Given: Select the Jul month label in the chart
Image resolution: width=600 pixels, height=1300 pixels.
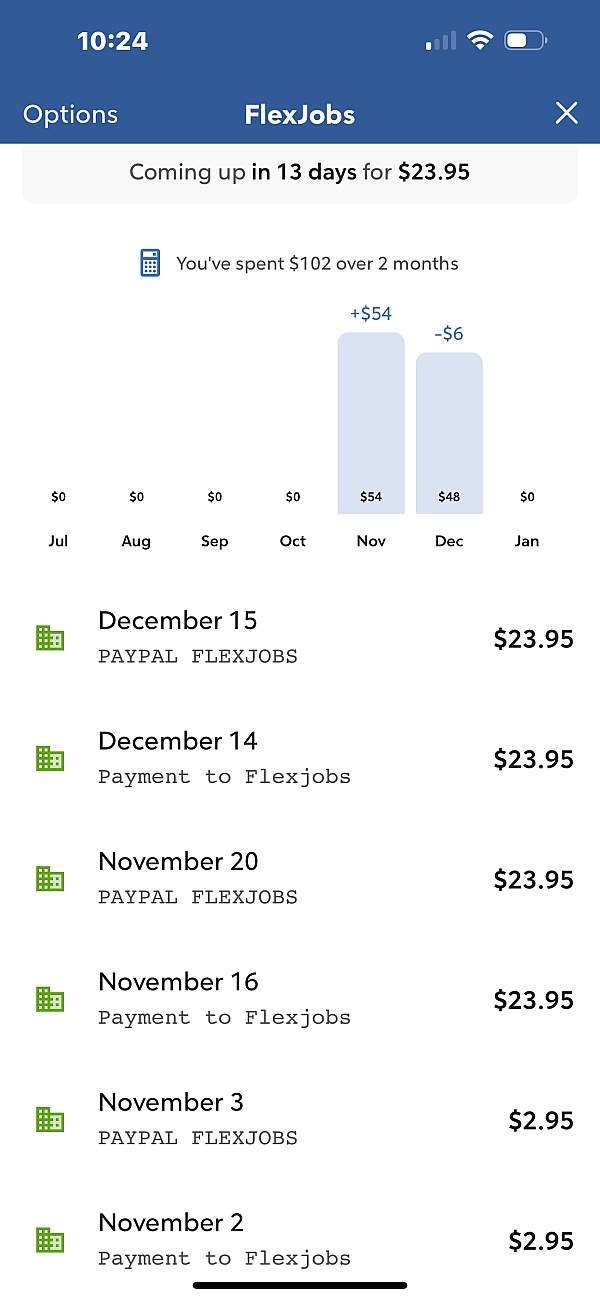Looking at the screenshot, I should click(58, 541).
